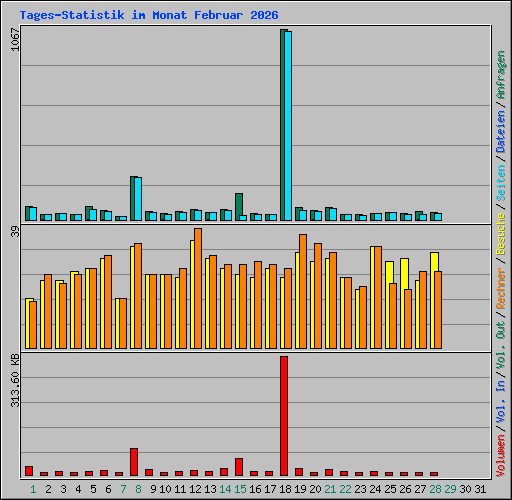
Task: Click the day 31 label on the x-axis
Action: (x=480, y=489)
